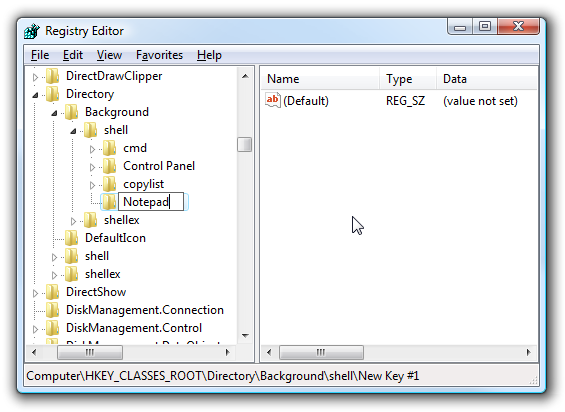Image resolution: width=565 pixels, height=412 pixels.
Task: Click the cmd key folder icon
Action: (x=109, y=148)
